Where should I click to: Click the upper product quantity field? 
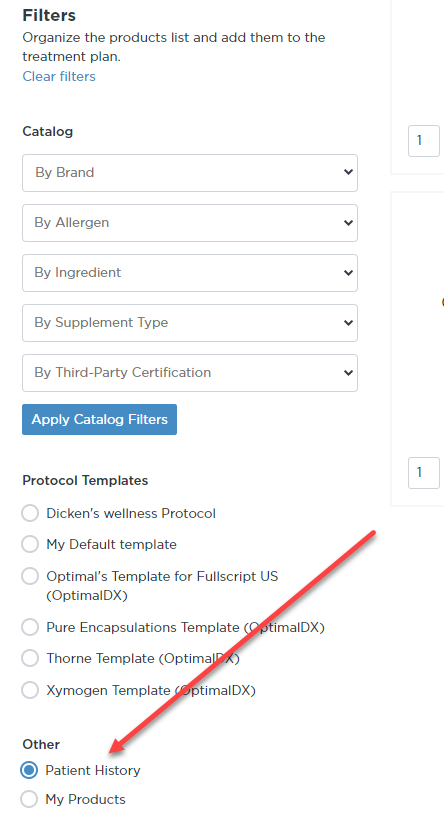coord(424,140)
